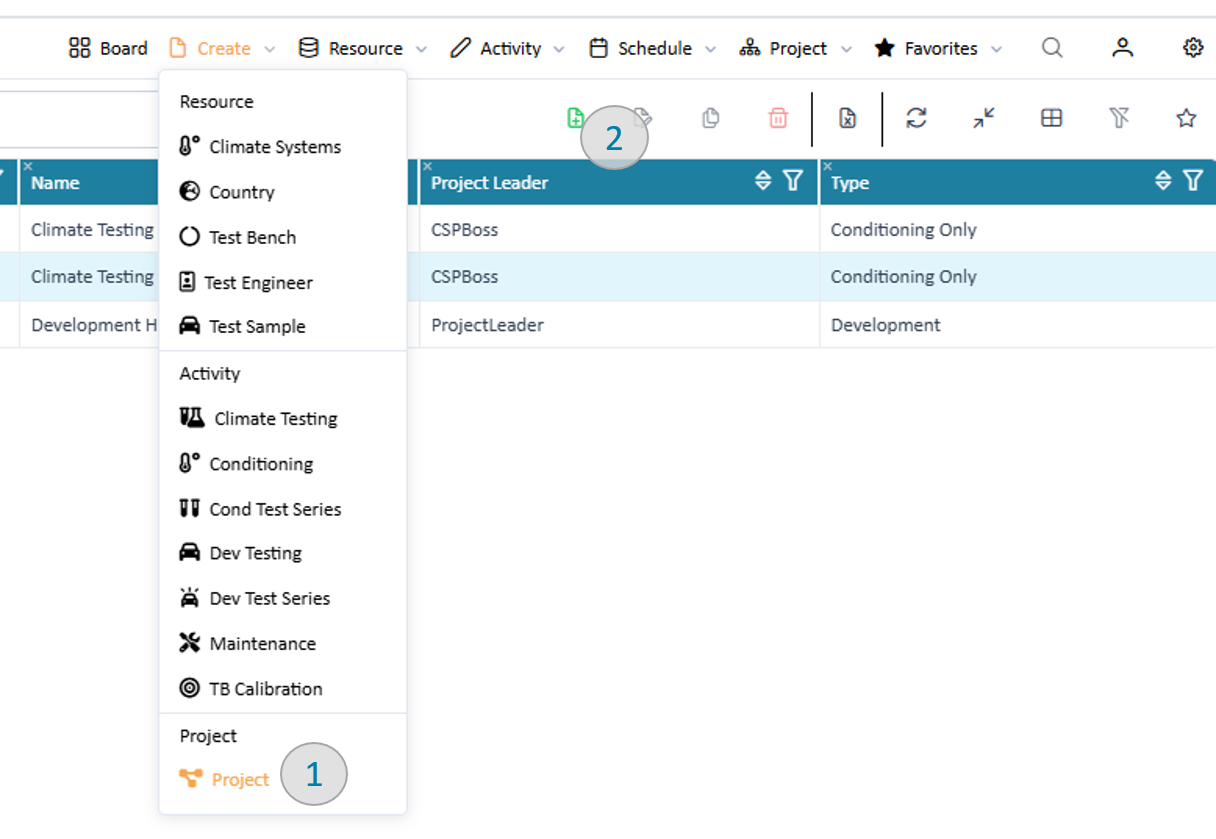Remove the Project Leader column via x
1216x839 pixels.
coord(427,166)
